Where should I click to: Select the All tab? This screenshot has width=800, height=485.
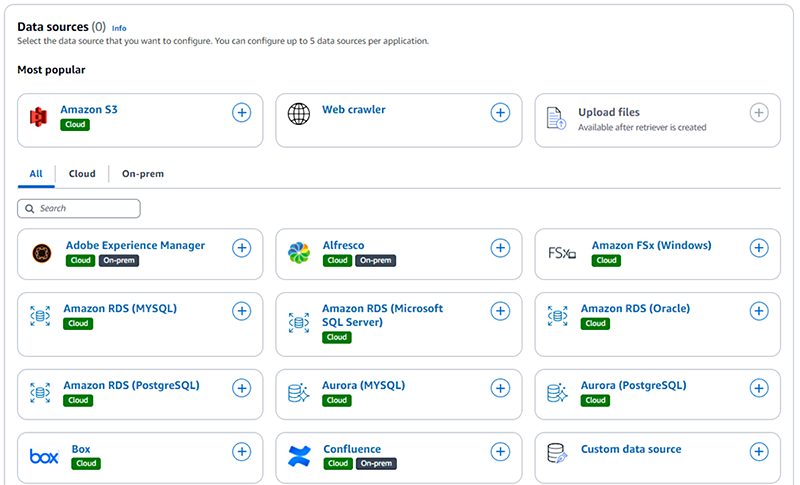tap(36, 174)
